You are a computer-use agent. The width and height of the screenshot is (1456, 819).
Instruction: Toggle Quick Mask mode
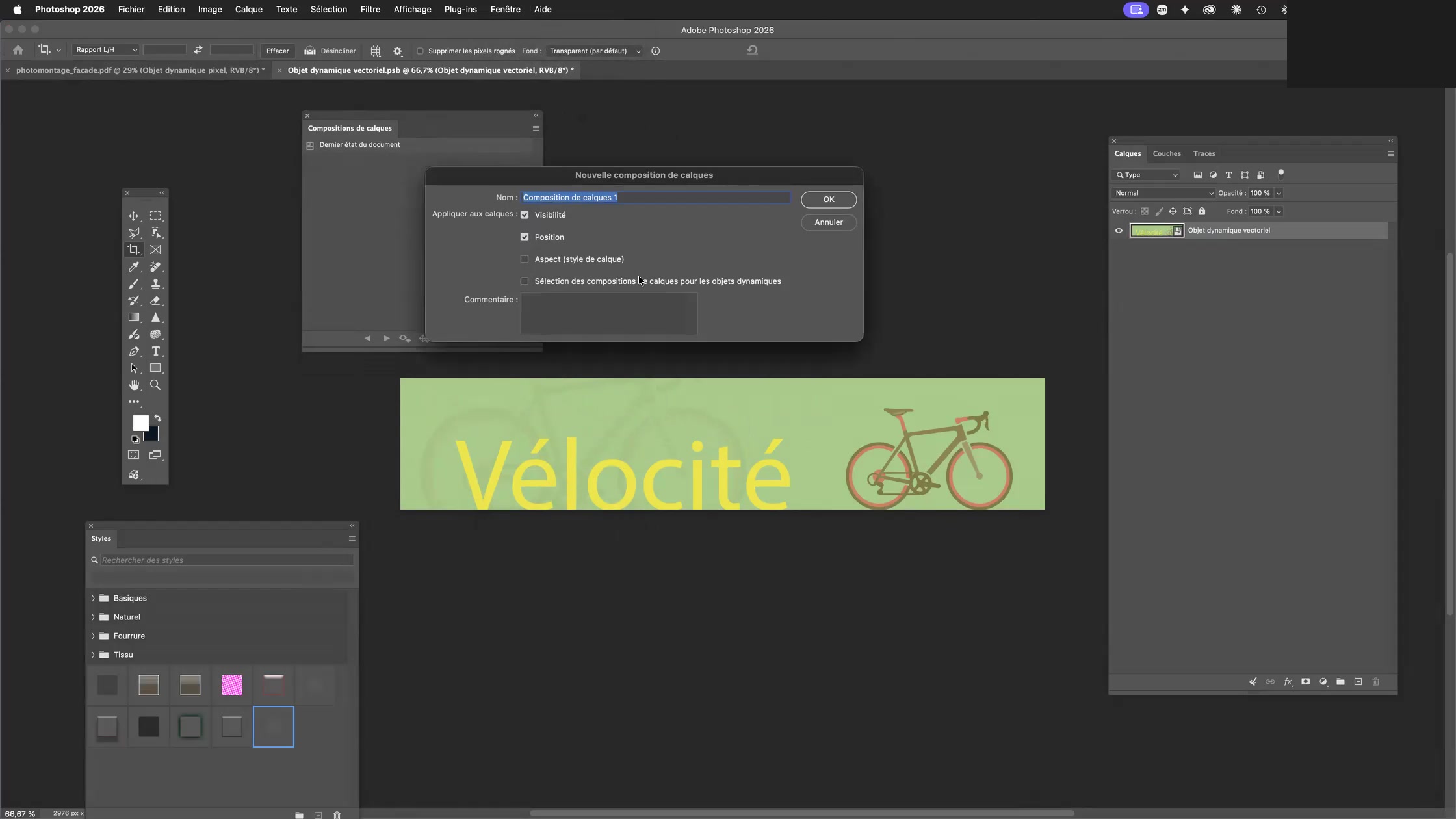click(133, 455)
